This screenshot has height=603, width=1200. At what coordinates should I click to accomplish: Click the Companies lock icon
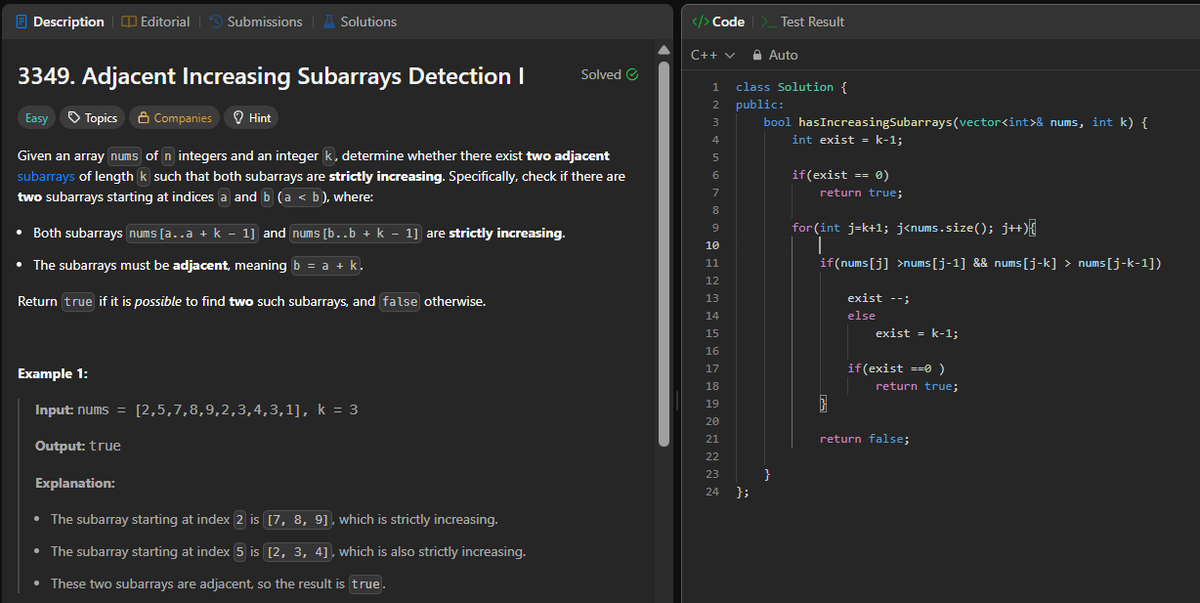coord(144,118)
